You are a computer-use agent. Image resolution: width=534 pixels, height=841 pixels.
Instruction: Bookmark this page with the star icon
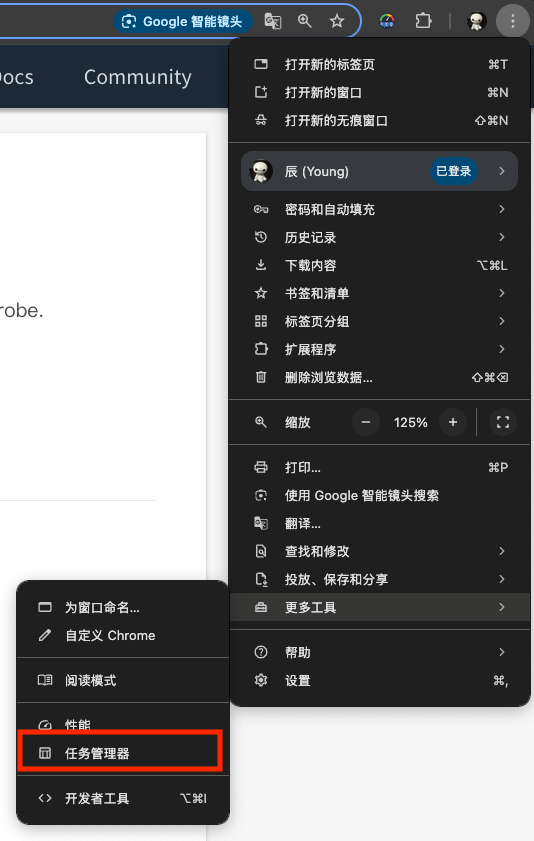coord(337,21)
